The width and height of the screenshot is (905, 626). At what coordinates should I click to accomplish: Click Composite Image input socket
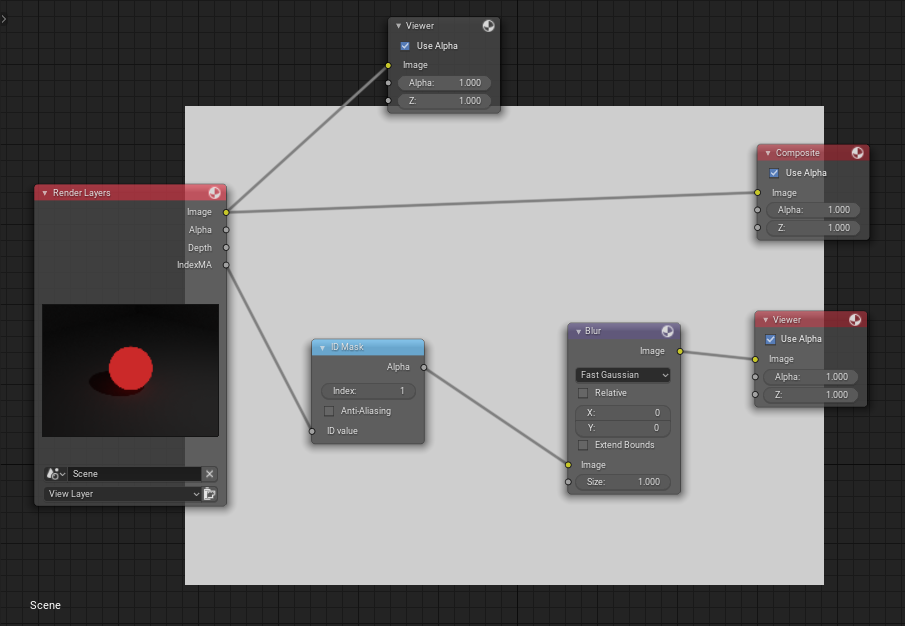pyautogui.click(x=758, y=193)
